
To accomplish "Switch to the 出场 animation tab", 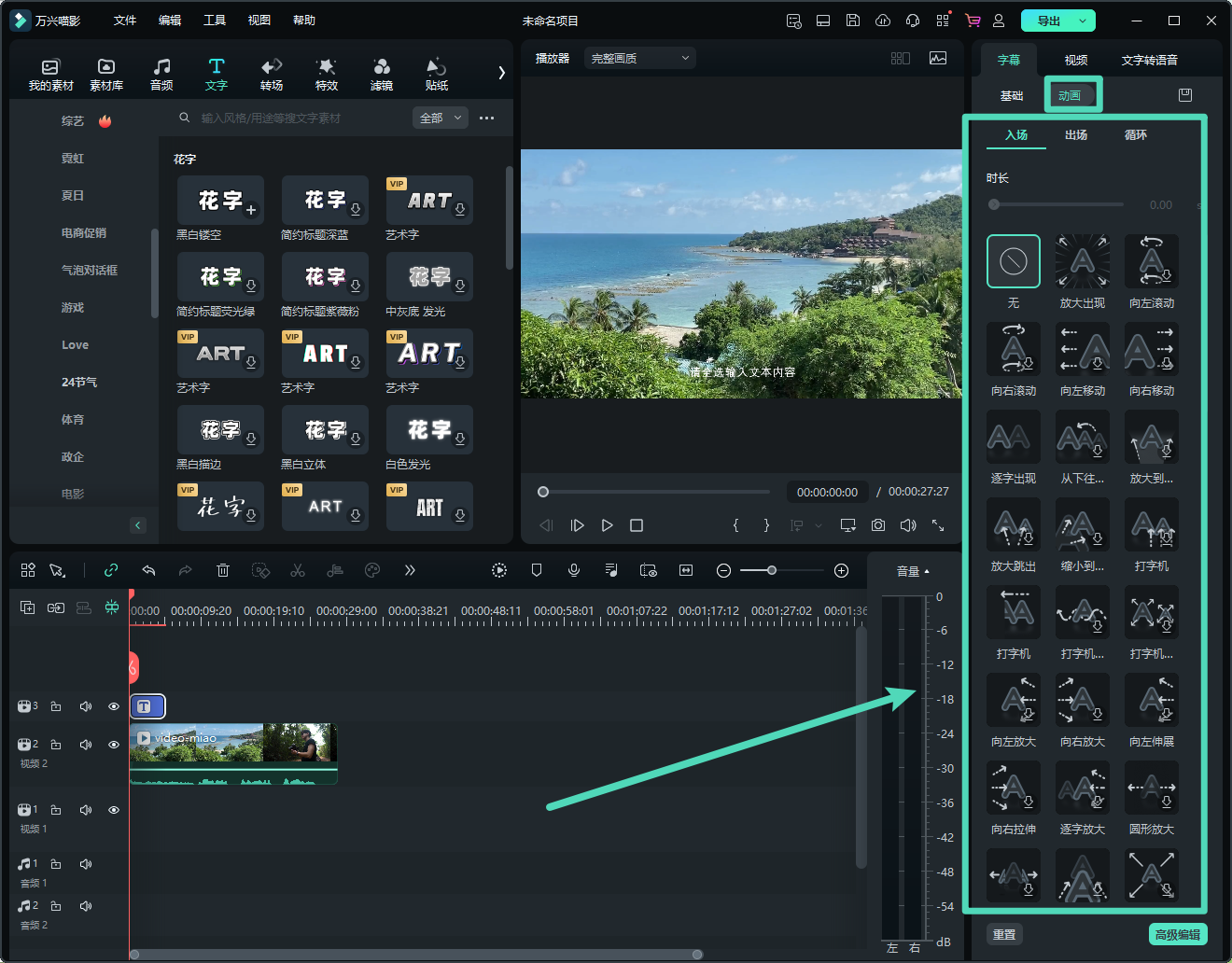I will point(1075,135).
